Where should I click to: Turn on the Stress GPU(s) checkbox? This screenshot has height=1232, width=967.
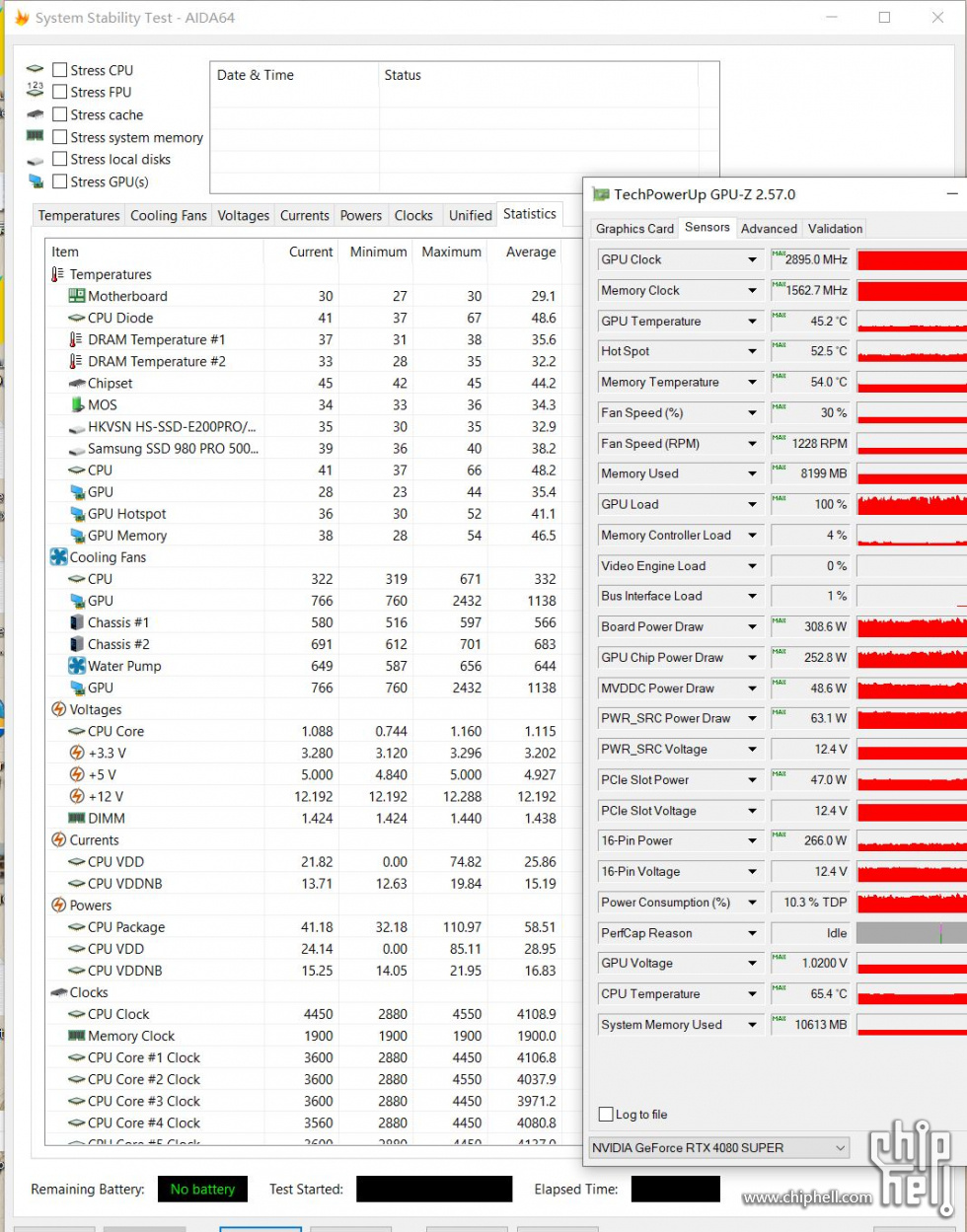pyautogui.click(x=60, y=181)
